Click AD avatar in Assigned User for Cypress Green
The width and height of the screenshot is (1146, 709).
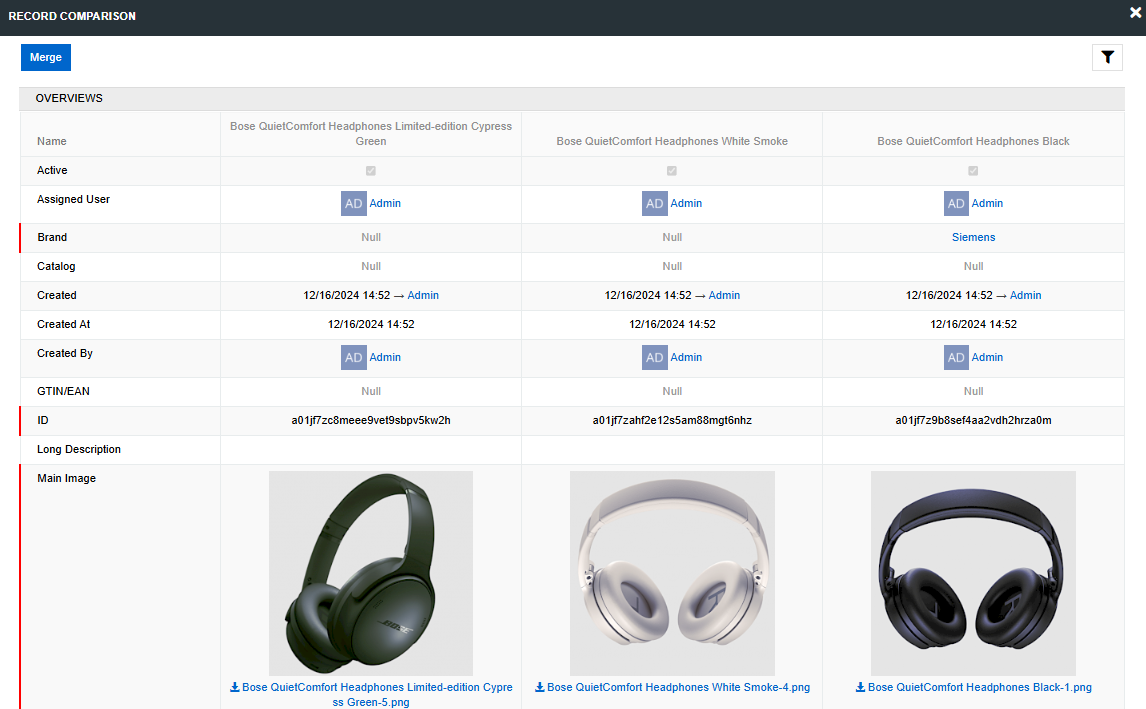[x=354, y=203]
